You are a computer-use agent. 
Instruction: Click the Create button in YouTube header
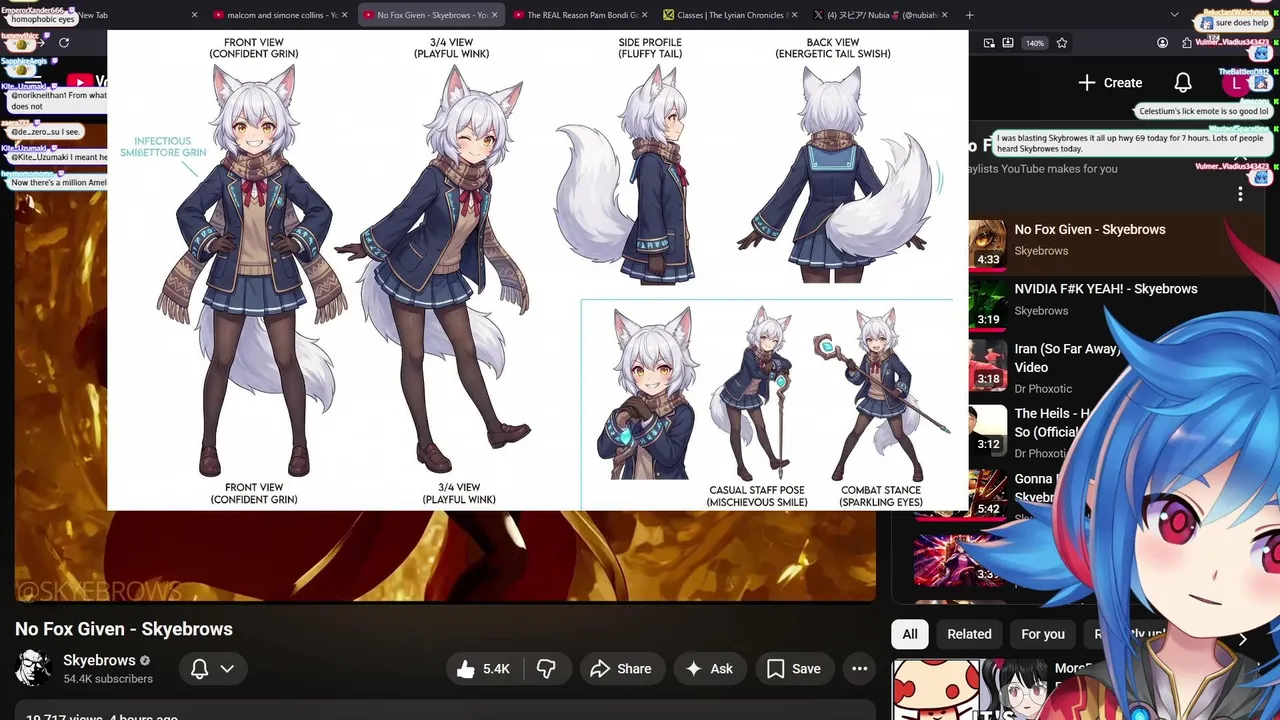[1110, 83]
